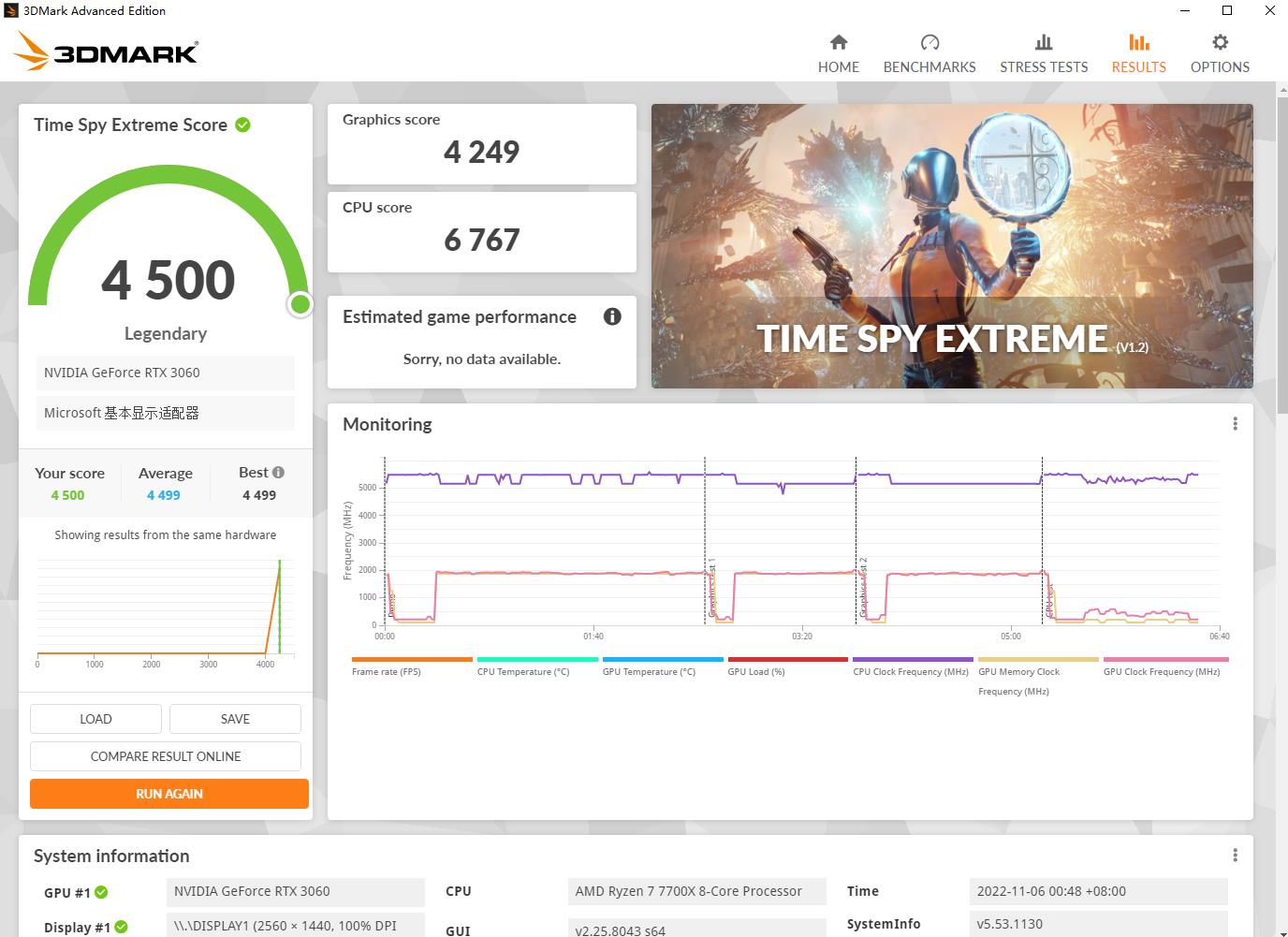This screenshot has width=1288, height=937.
Task: Toggle the Frame rate (FPS) legend
Action: 412,666
